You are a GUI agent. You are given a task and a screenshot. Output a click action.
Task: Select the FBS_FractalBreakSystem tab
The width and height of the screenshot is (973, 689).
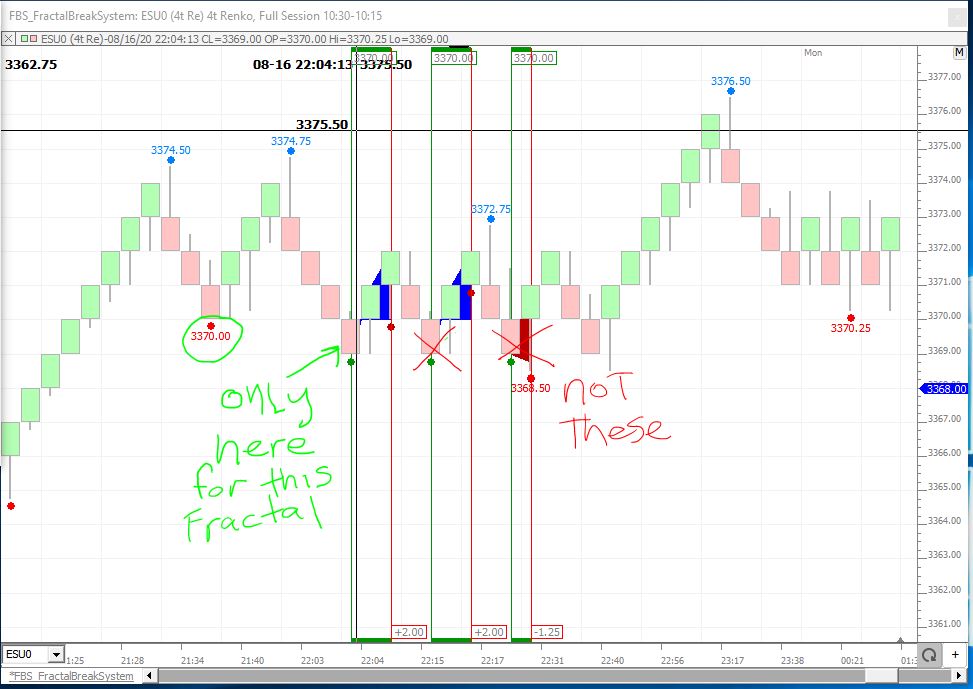pos(70,677)
